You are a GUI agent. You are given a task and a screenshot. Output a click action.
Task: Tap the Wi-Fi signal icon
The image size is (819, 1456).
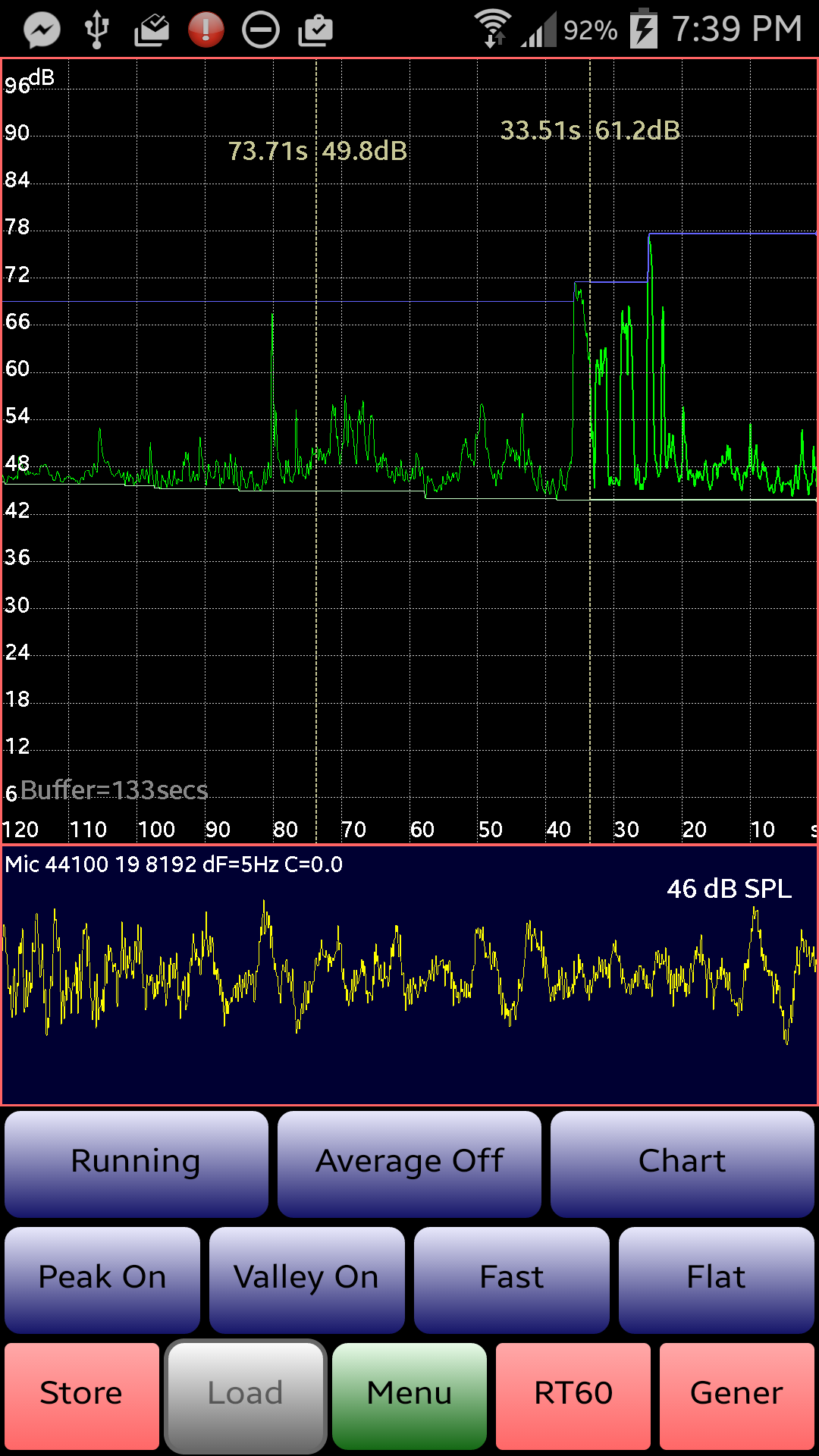492,29
